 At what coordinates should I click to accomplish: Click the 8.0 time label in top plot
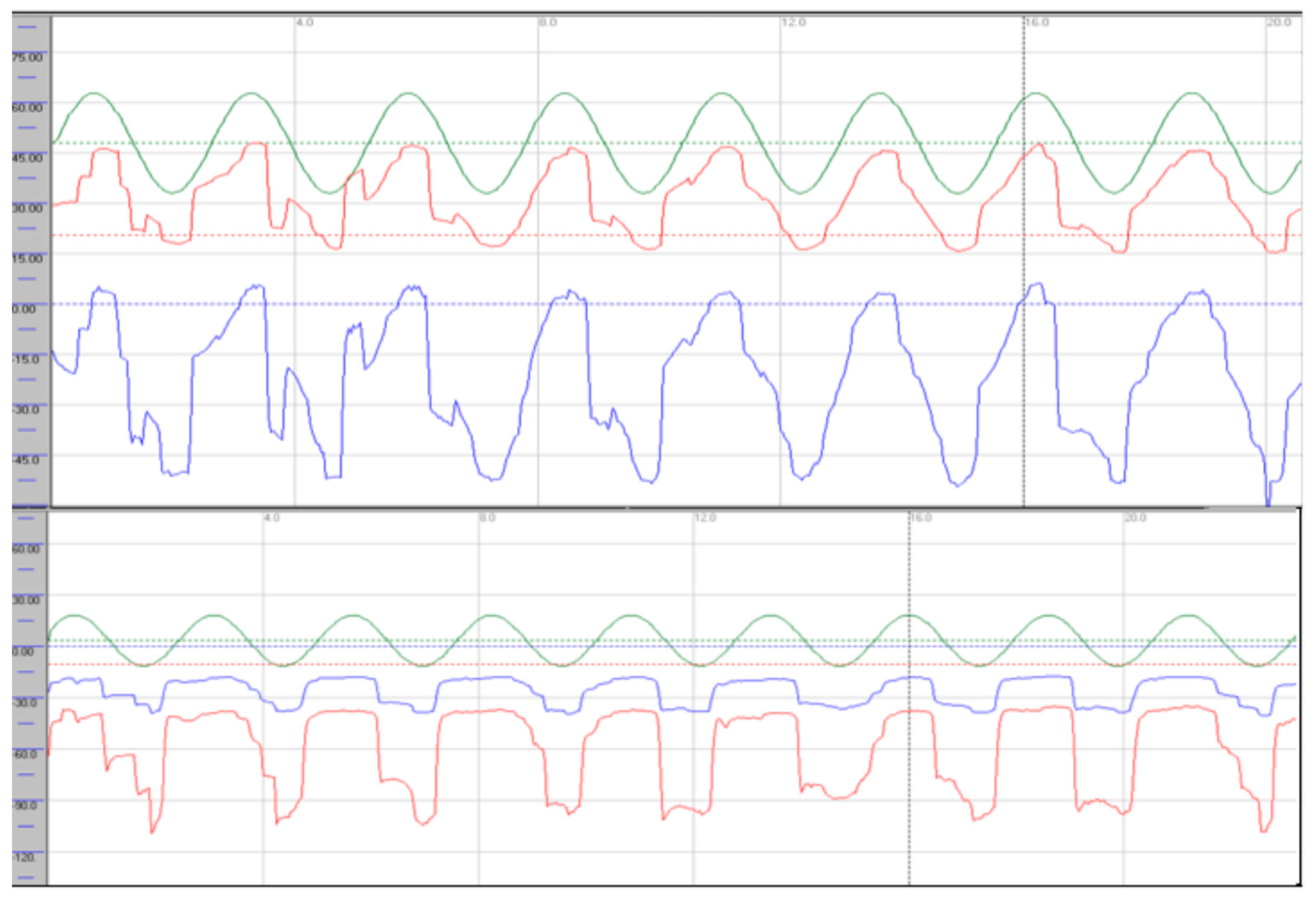pos(548,23)
